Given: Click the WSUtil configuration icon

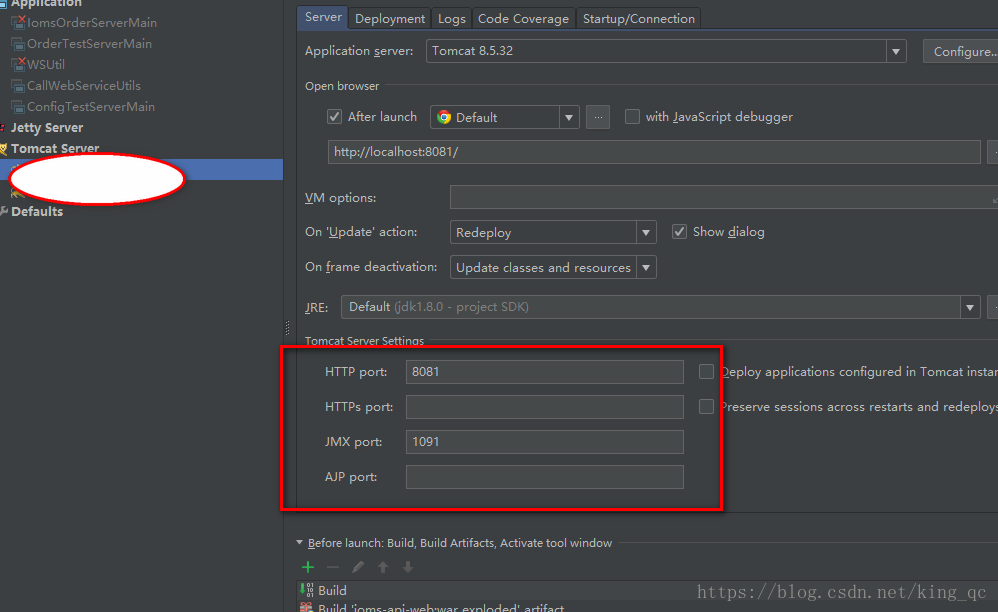Looking at the screenshot, I should pos(18,65).
